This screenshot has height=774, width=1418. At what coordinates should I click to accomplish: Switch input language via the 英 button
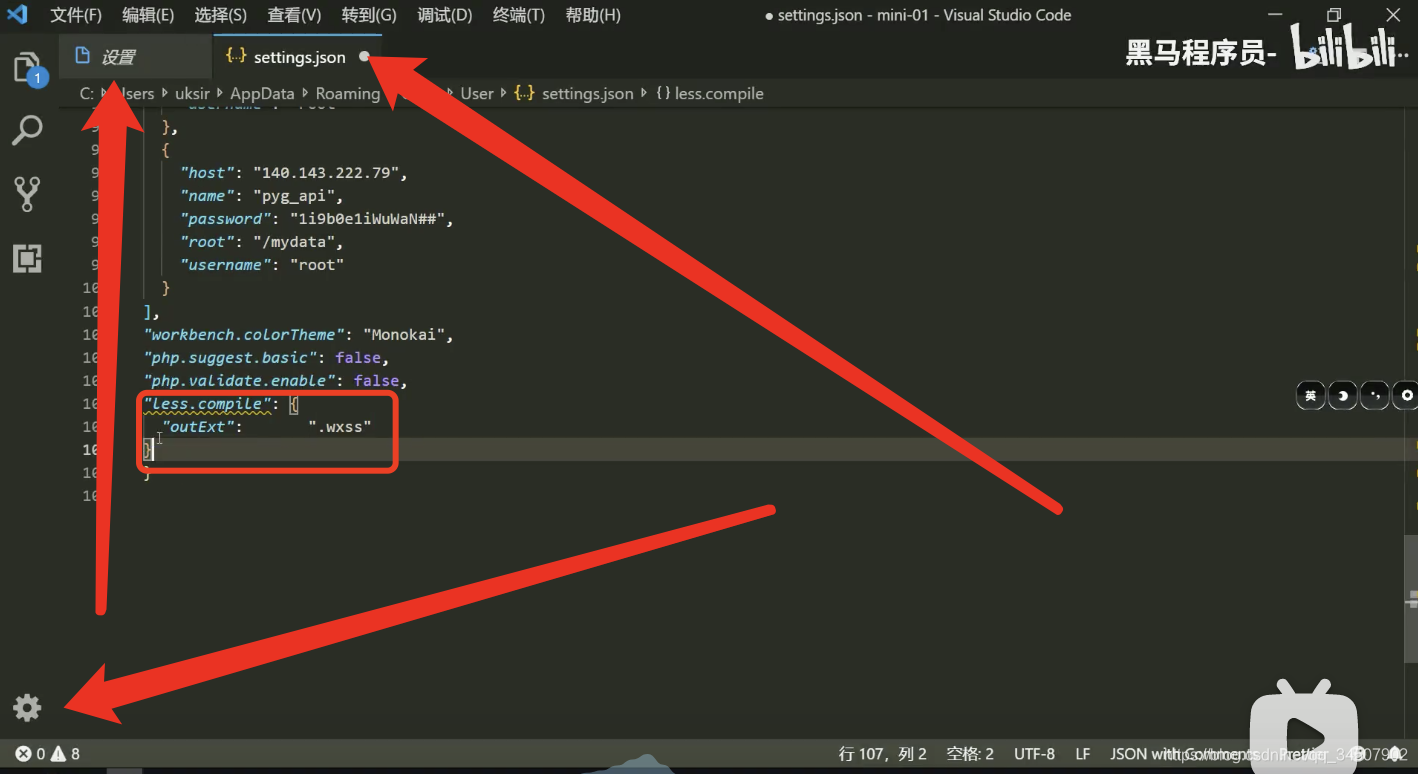pos(1310,395)
